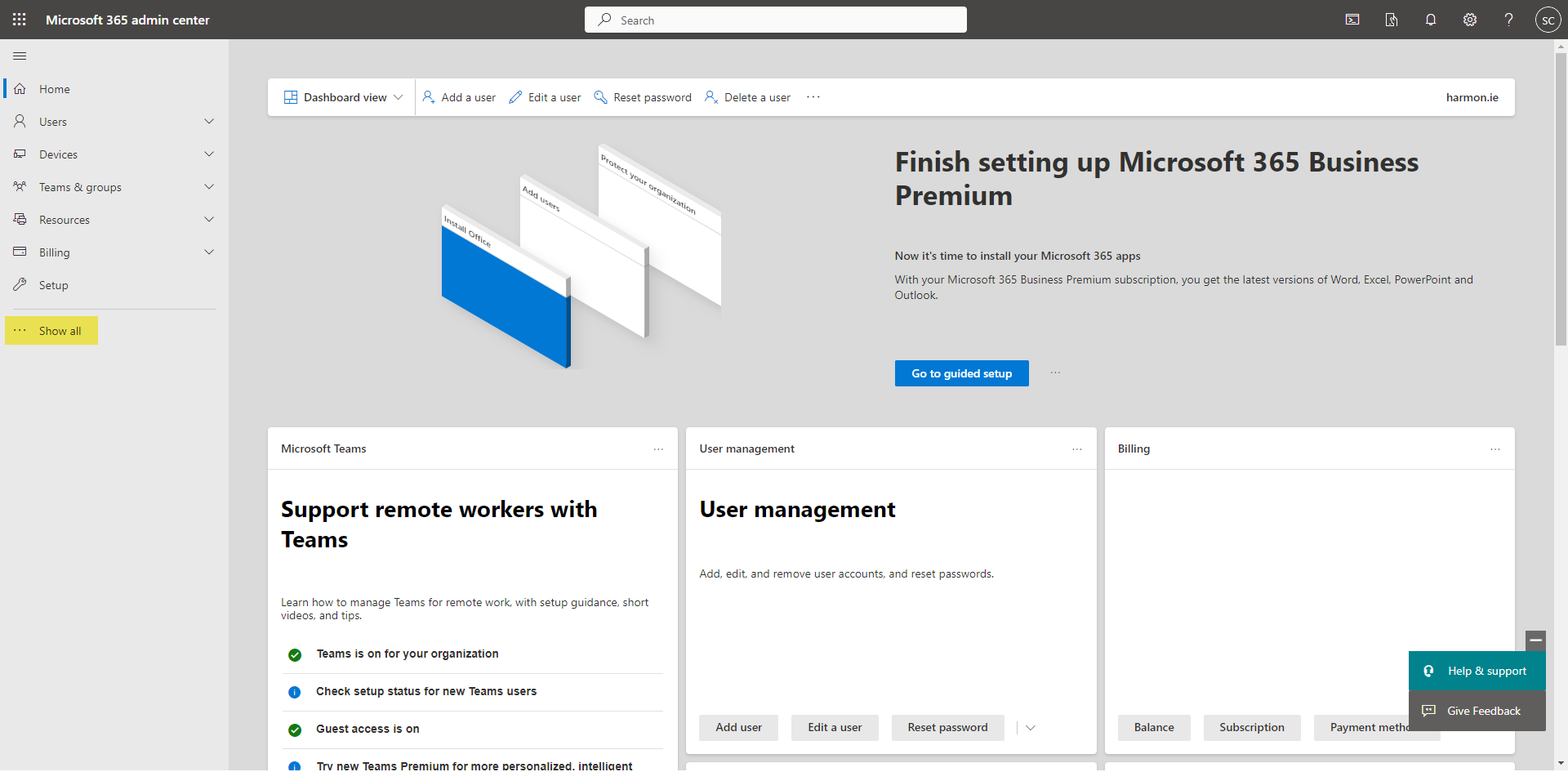Show all navigation items
Screen dimensions: 1568x772
pos(51,330)
